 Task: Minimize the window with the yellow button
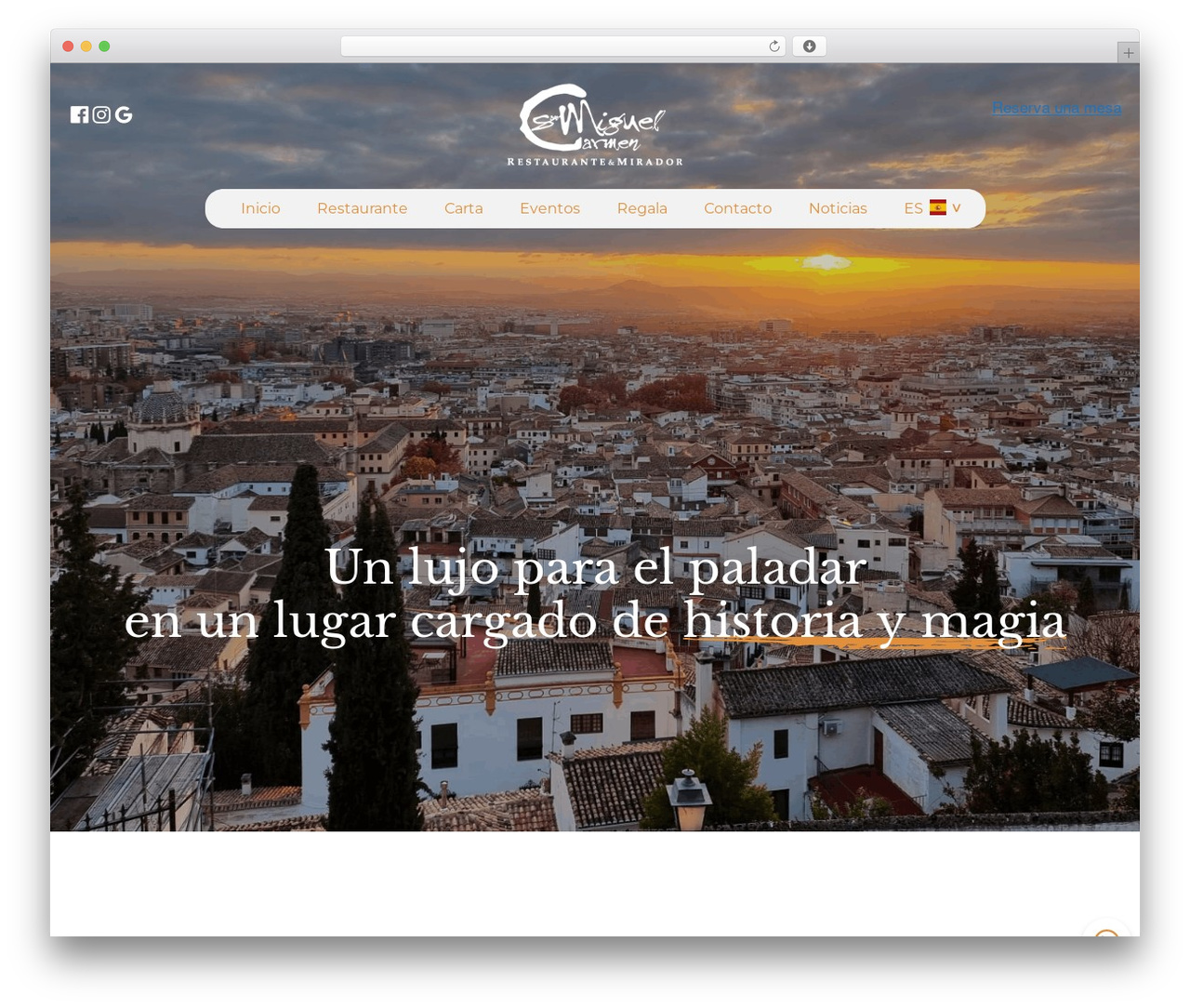coord(86,46)
